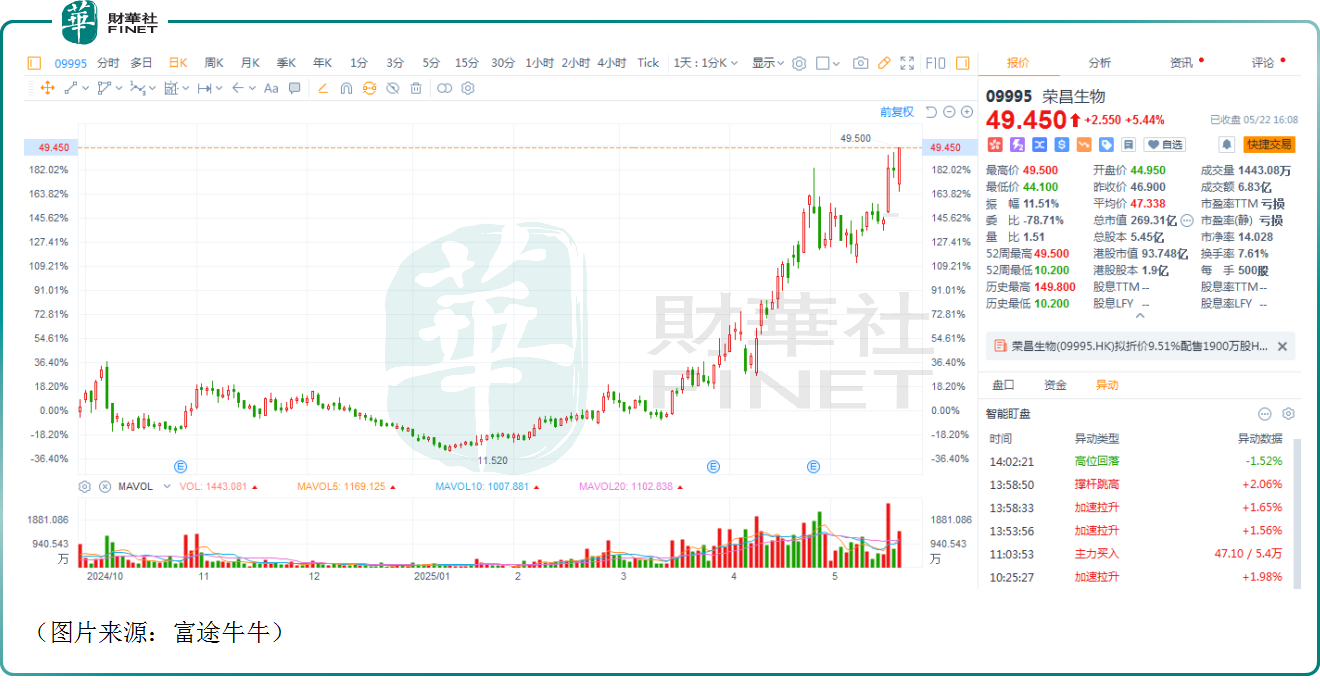This screenshot has width=1320, height=696.
Task: Click the blue price tag icon
Action: 1106,145
